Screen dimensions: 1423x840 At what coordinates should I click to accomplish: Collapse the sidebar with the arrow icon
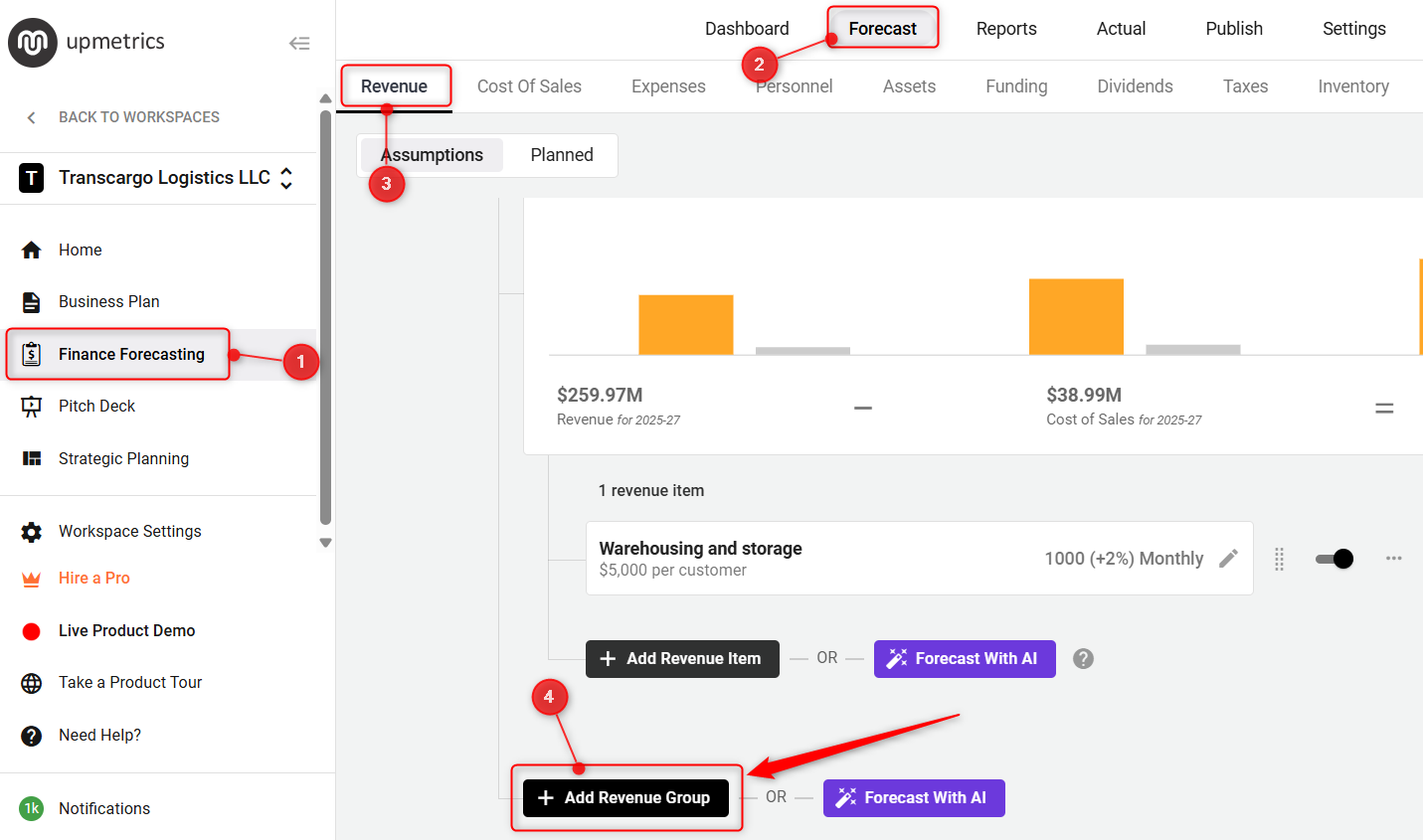pyautogui.click(x=299, y=43)
